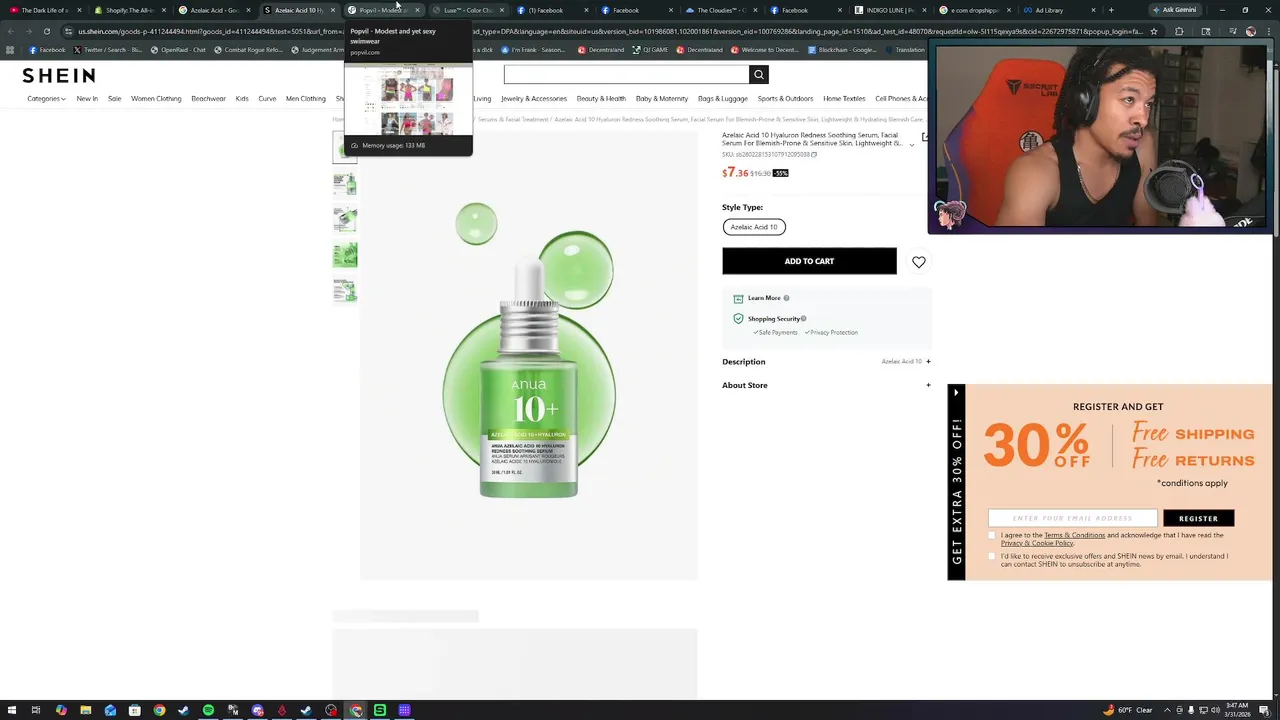Screen dimensions: 1280x720
Task: Open the Terms & Conditions link
Action: [x=1074, y=535]
